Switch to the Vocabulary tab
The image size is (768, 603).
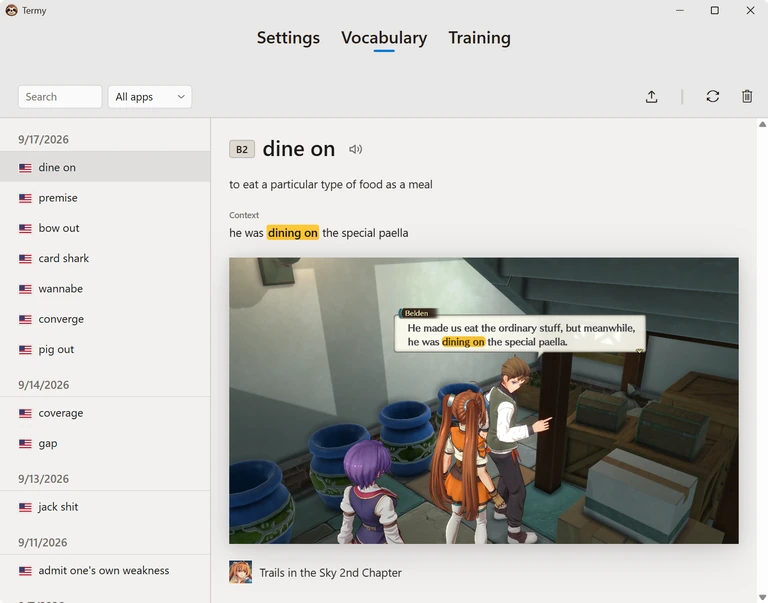pos(384,38)
